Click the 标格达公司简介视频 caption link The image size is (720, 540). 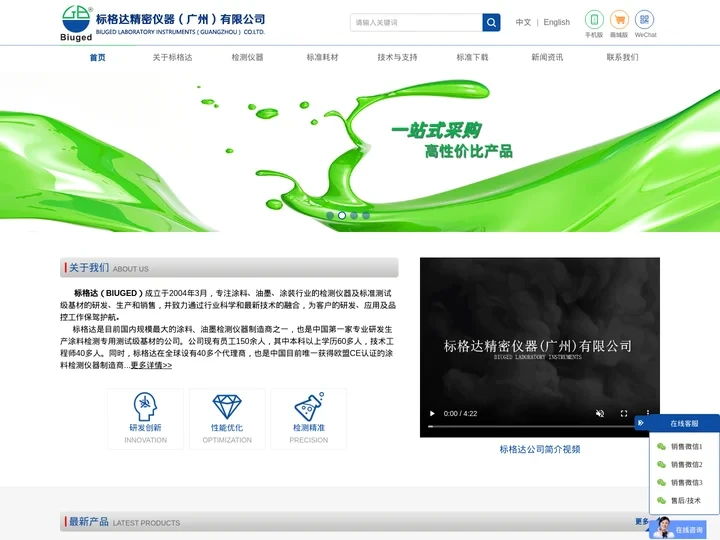tap(540, 449)
